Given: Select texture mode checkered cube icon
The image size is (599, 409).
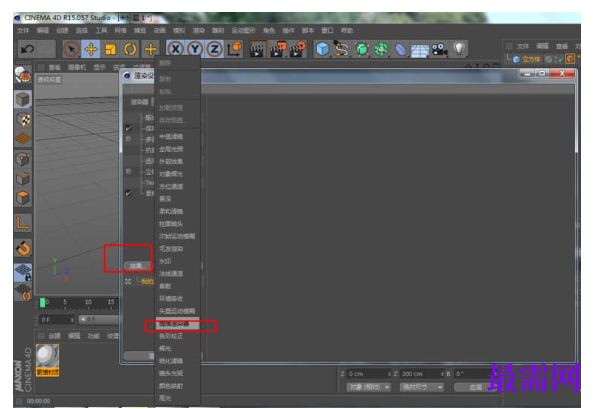Looking at the screenshot, I should tap(23, 119).
